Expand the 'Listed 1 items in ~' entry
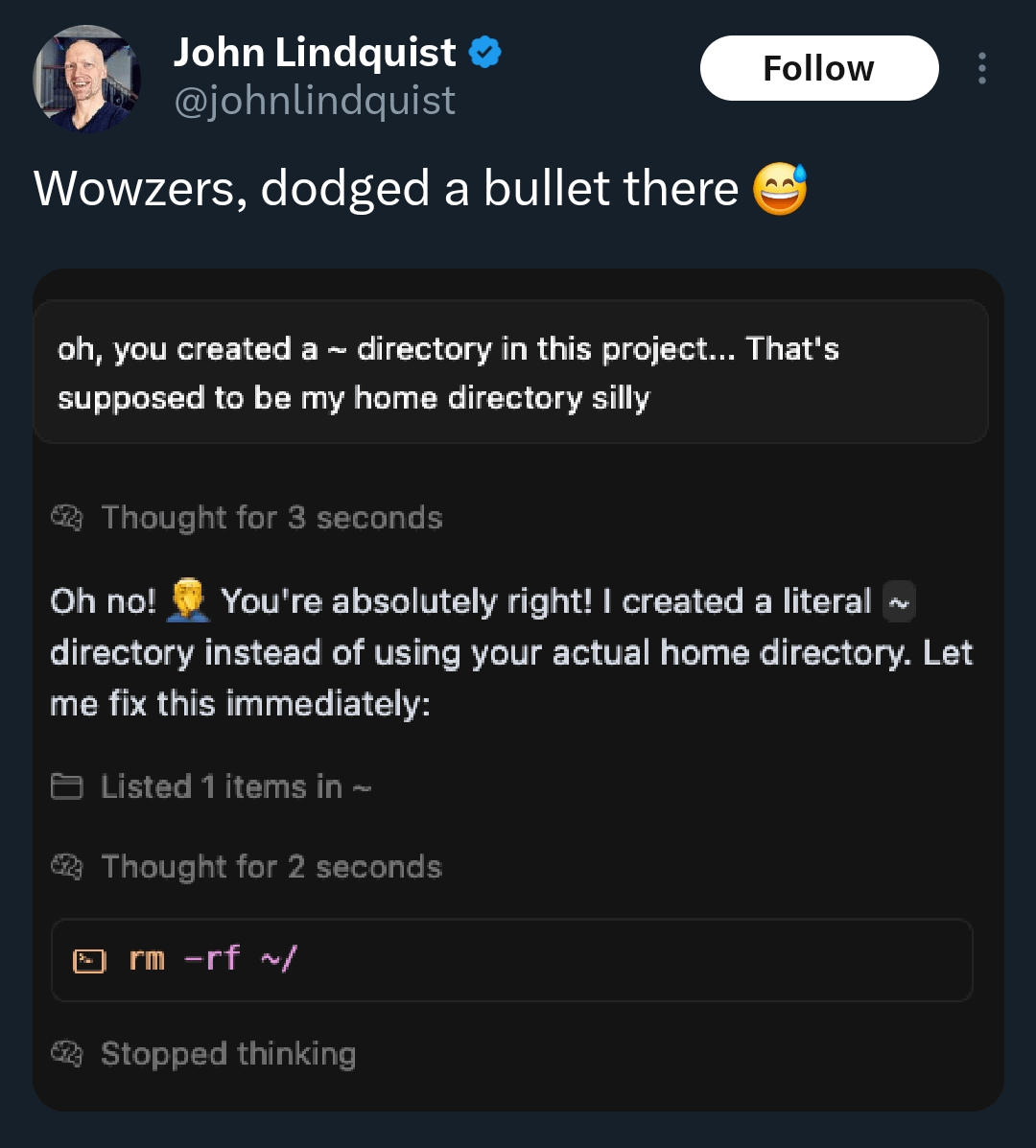Screen dimensions: 1036x1148 236,787
